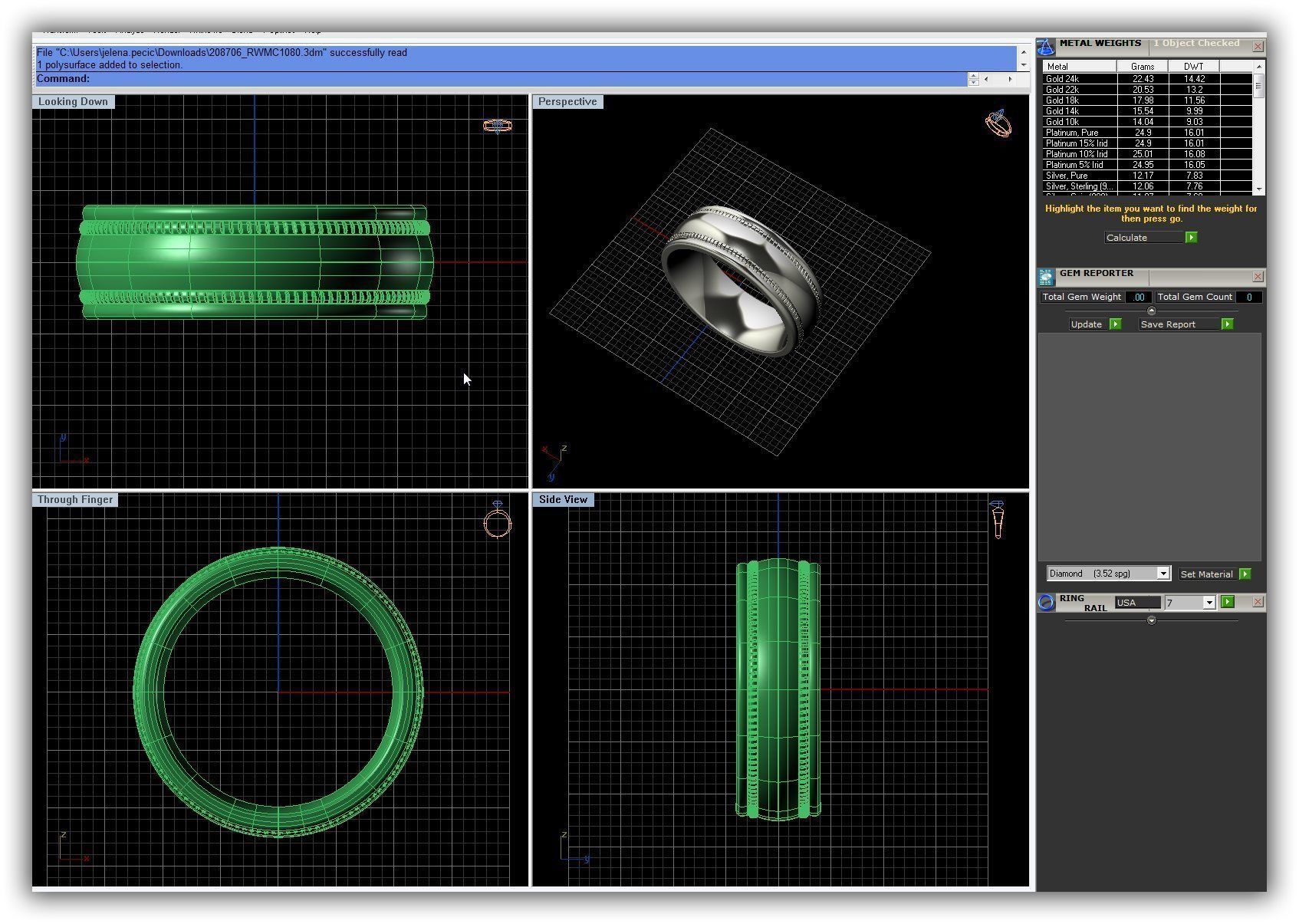Click the DWT column header
1299x924 pixels.
coord(1194,67)
